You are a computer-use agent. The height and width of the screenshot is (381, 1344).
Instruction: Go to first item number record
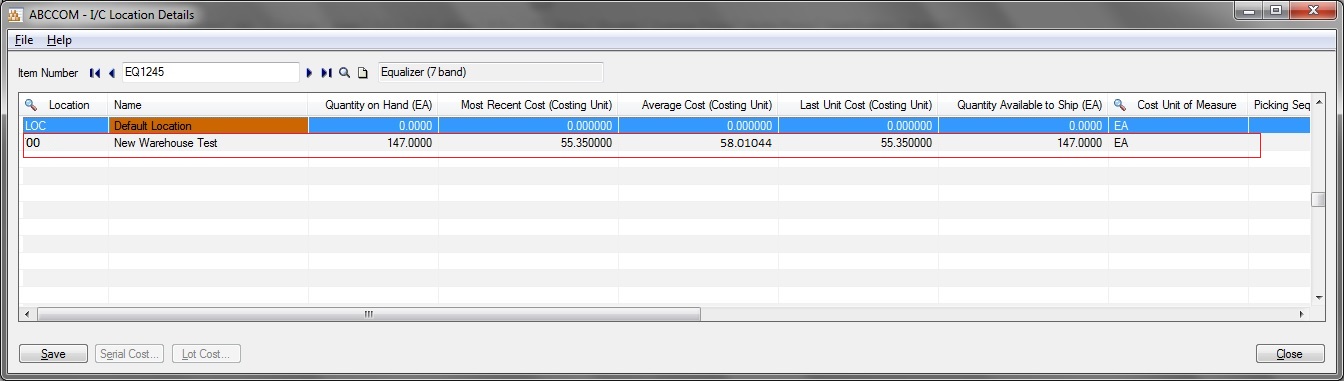pyautogui.click(x=95, y=73)
